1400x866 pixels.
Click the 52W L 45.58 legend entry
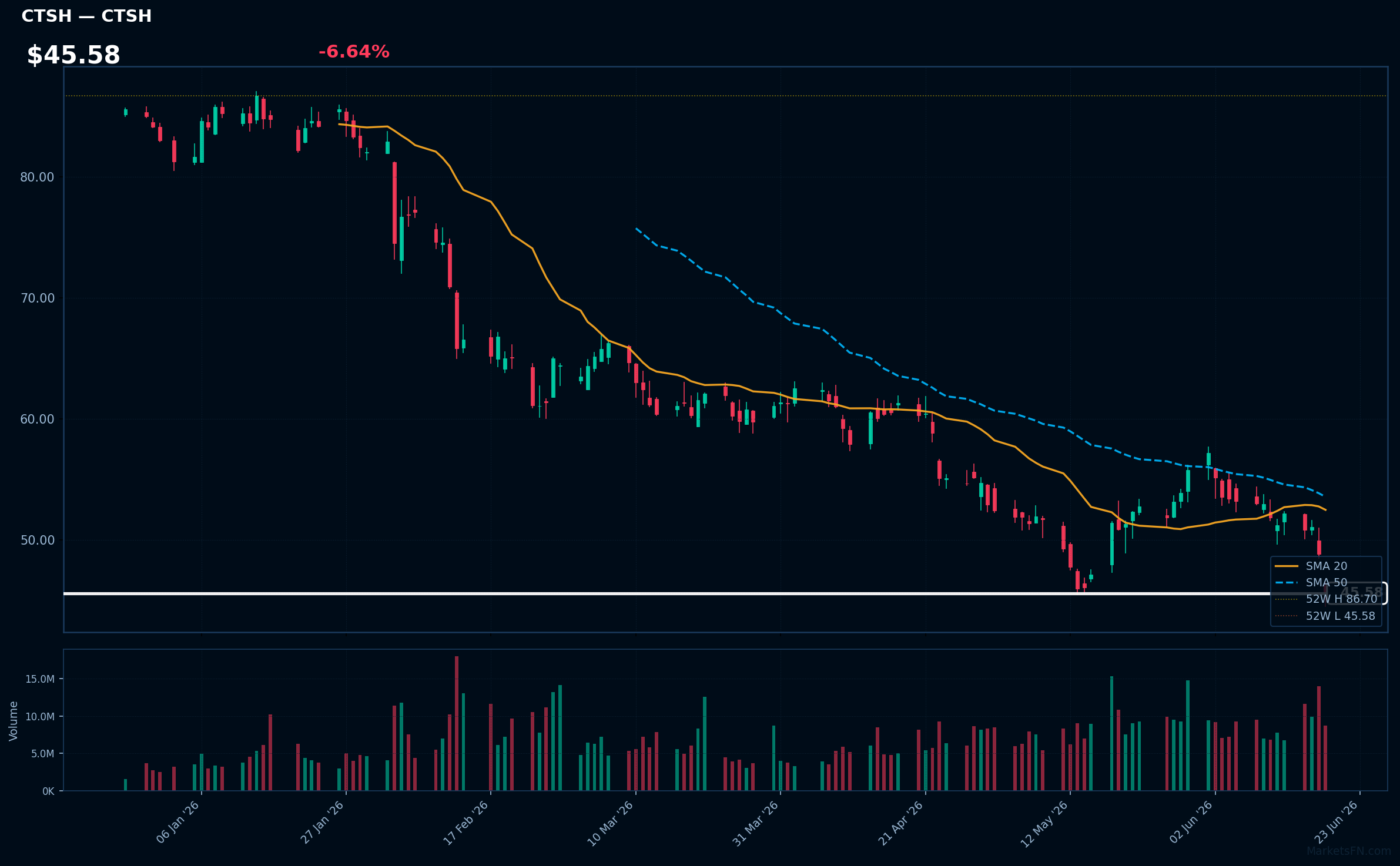pyautogui.click(x=1326, y=616)
